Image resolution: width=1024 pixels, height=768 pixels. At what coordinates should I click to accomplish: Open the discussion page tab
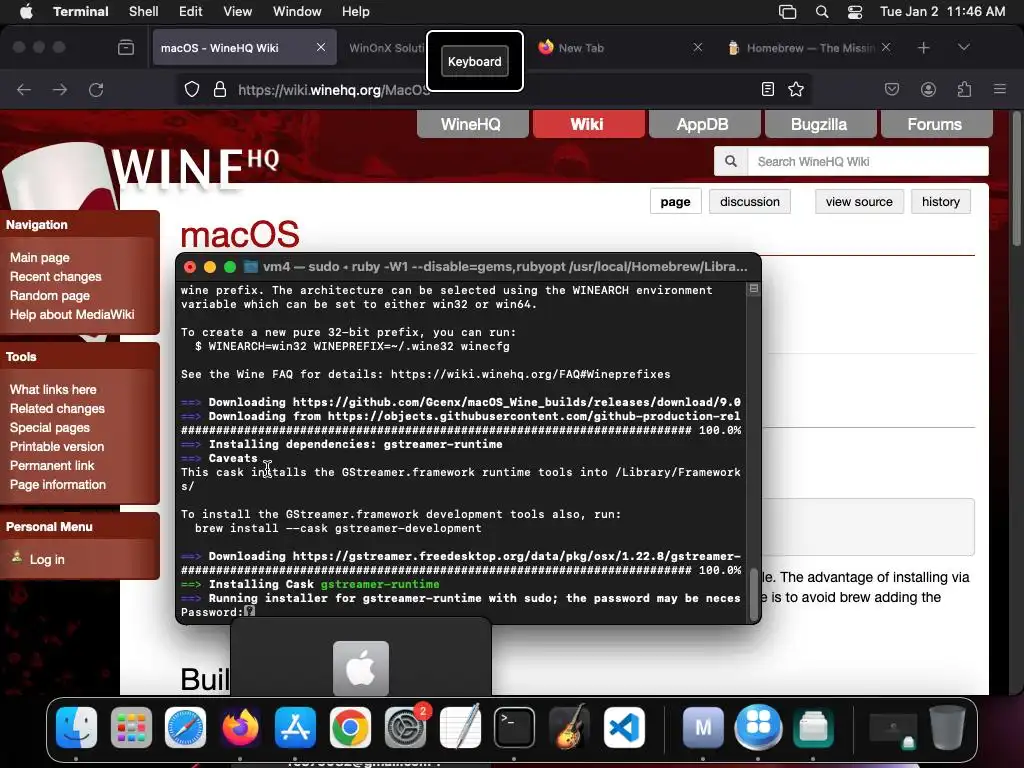click(x=750, y=202)
